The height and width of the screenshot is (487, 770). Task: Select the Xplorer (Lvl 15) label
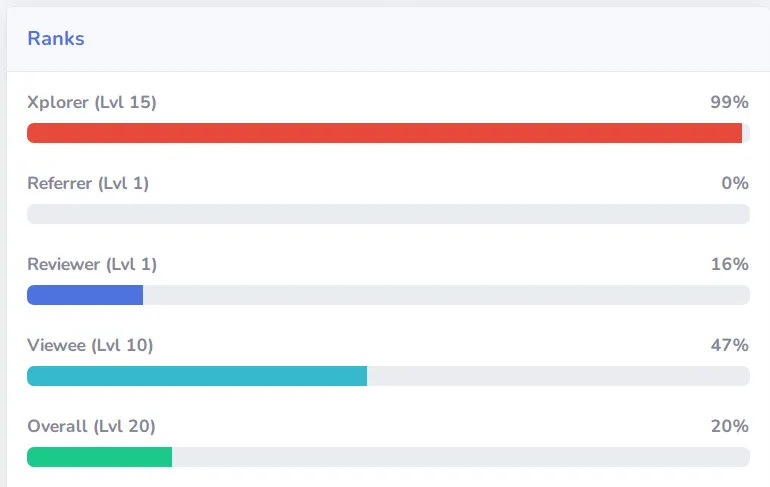tap(92, 102)
